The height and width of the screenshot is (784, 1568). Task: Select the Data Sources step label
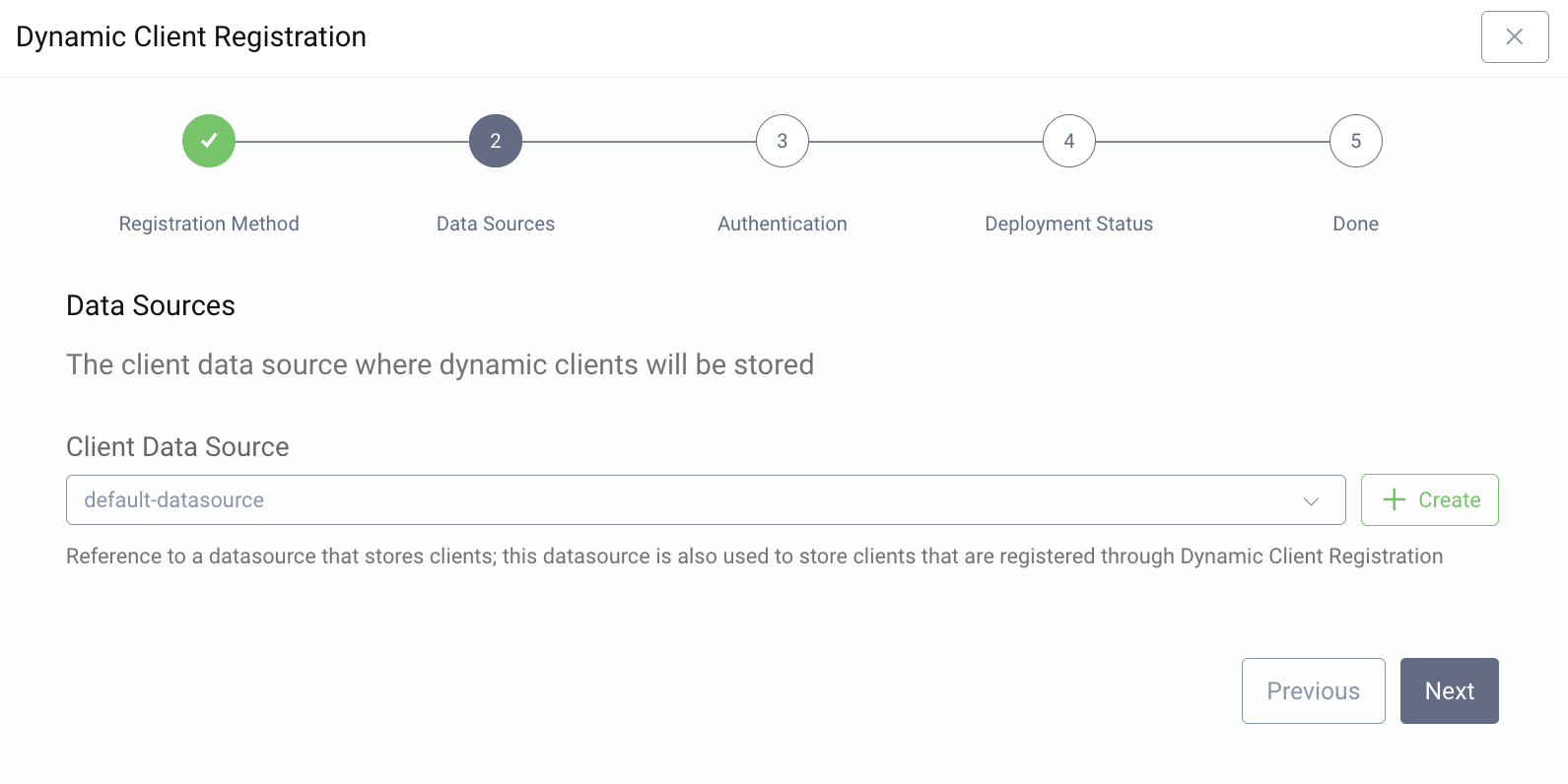pyautogui.click(x=496, y=224)
